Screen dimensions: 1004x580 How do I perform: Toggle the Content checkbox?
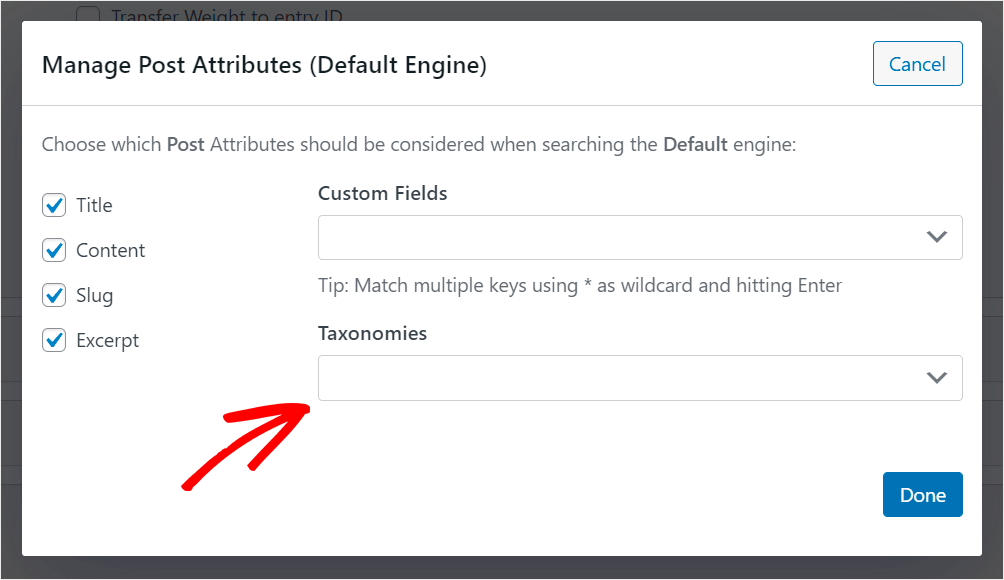pos(54,250)
